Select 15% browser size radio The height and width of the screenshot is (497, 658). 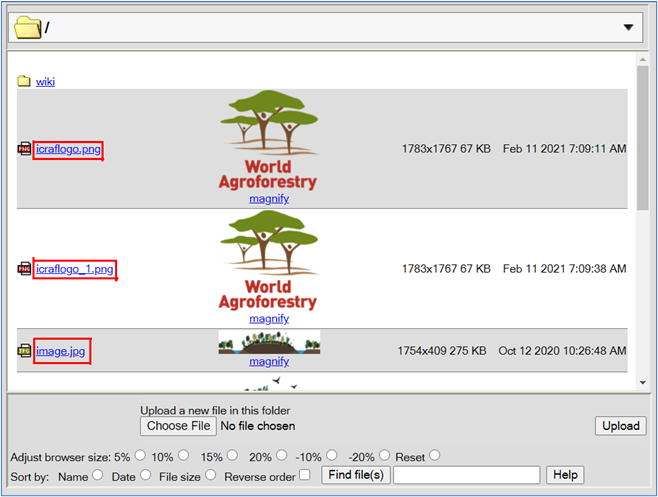(232, 455)
